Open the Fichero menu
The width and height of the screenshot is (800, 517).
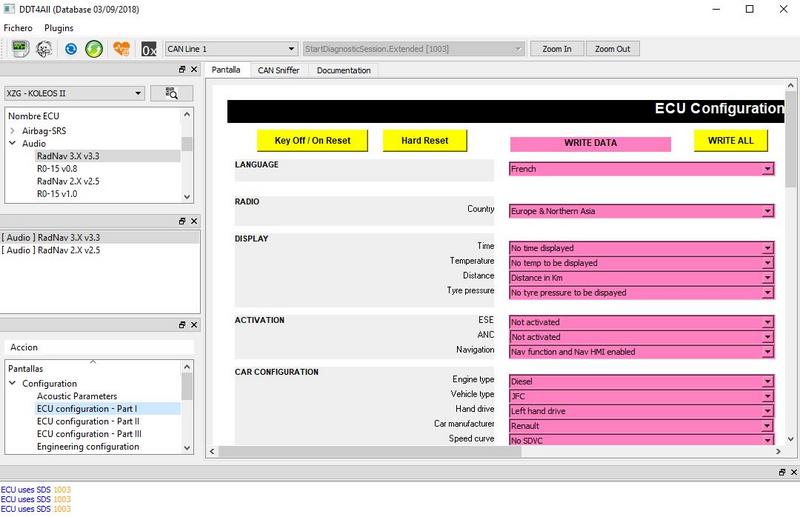pyautogui.click(x=18, y=28)
